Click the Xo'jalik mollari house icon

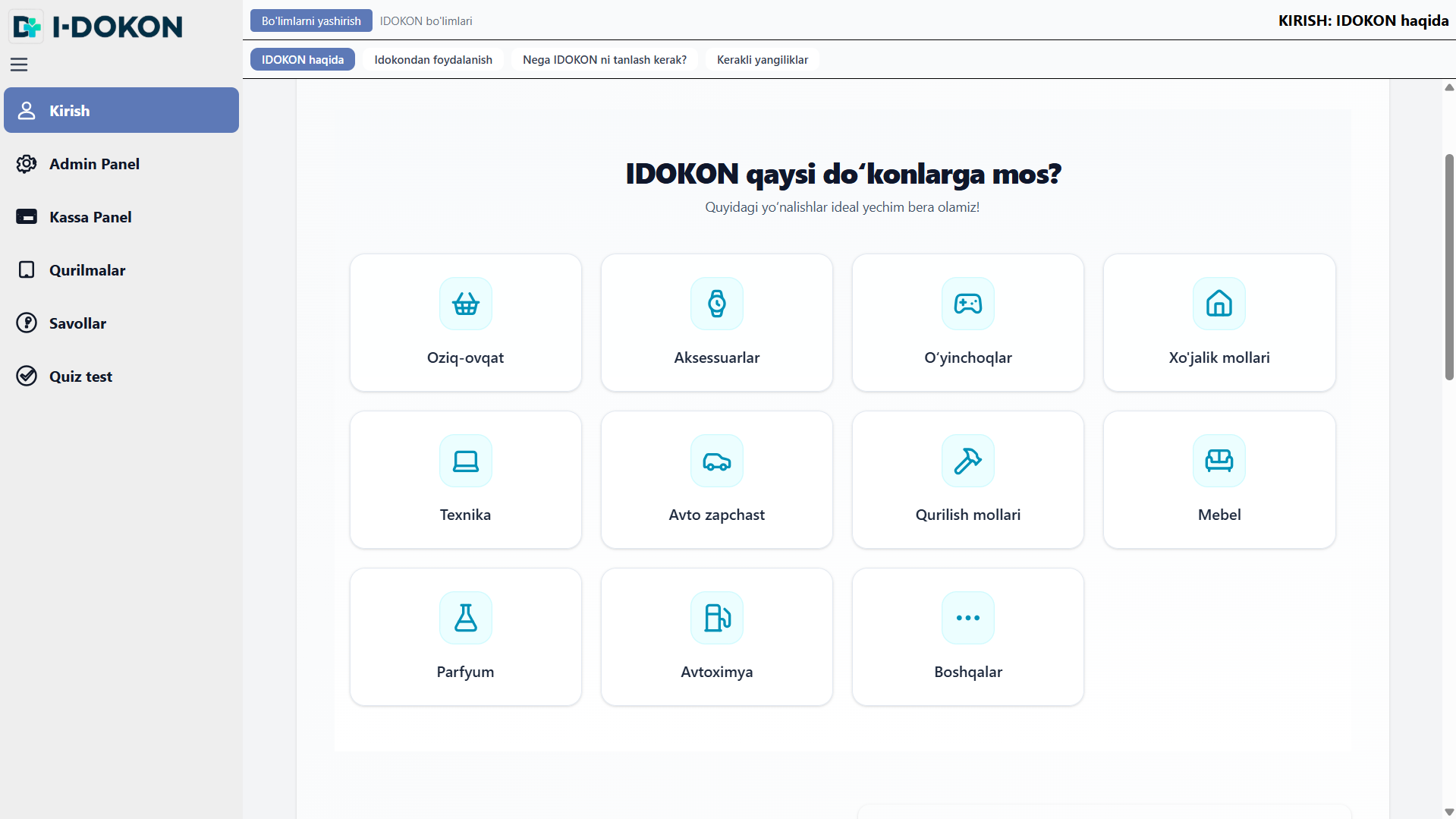tap(1219, 304)
